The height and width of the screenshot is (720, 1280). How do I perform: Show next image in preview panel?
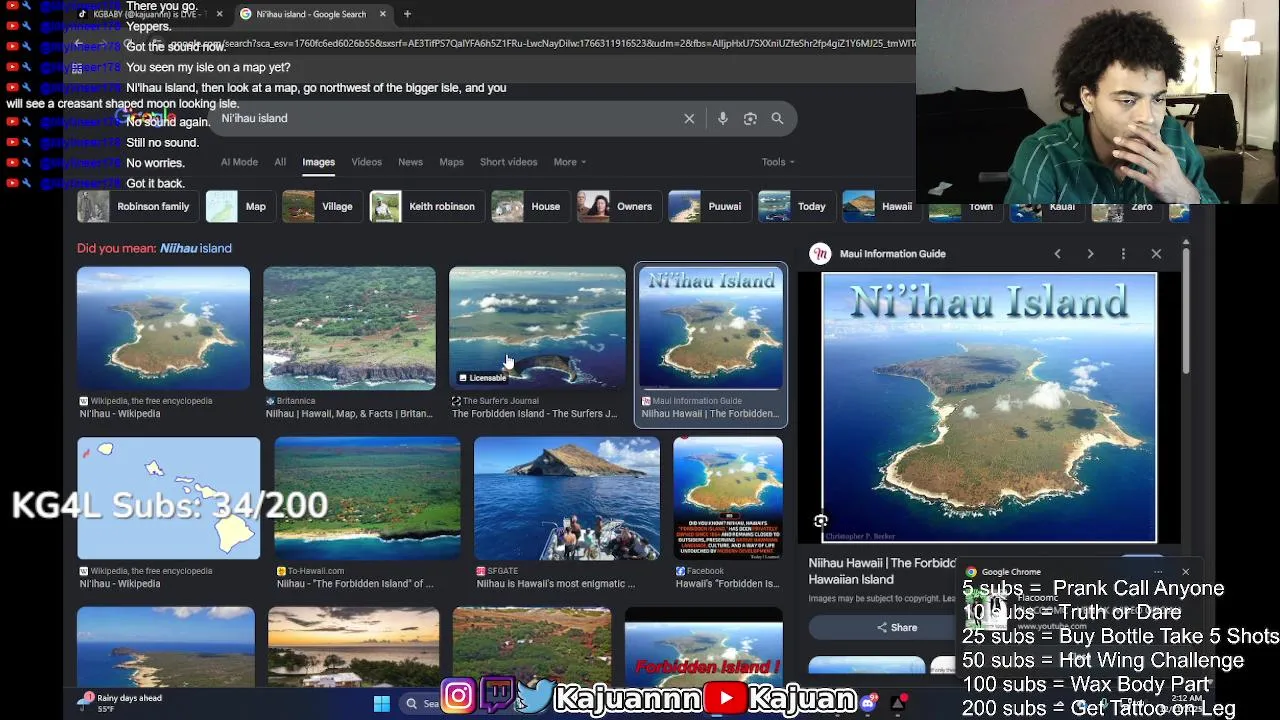(1090, 254)
